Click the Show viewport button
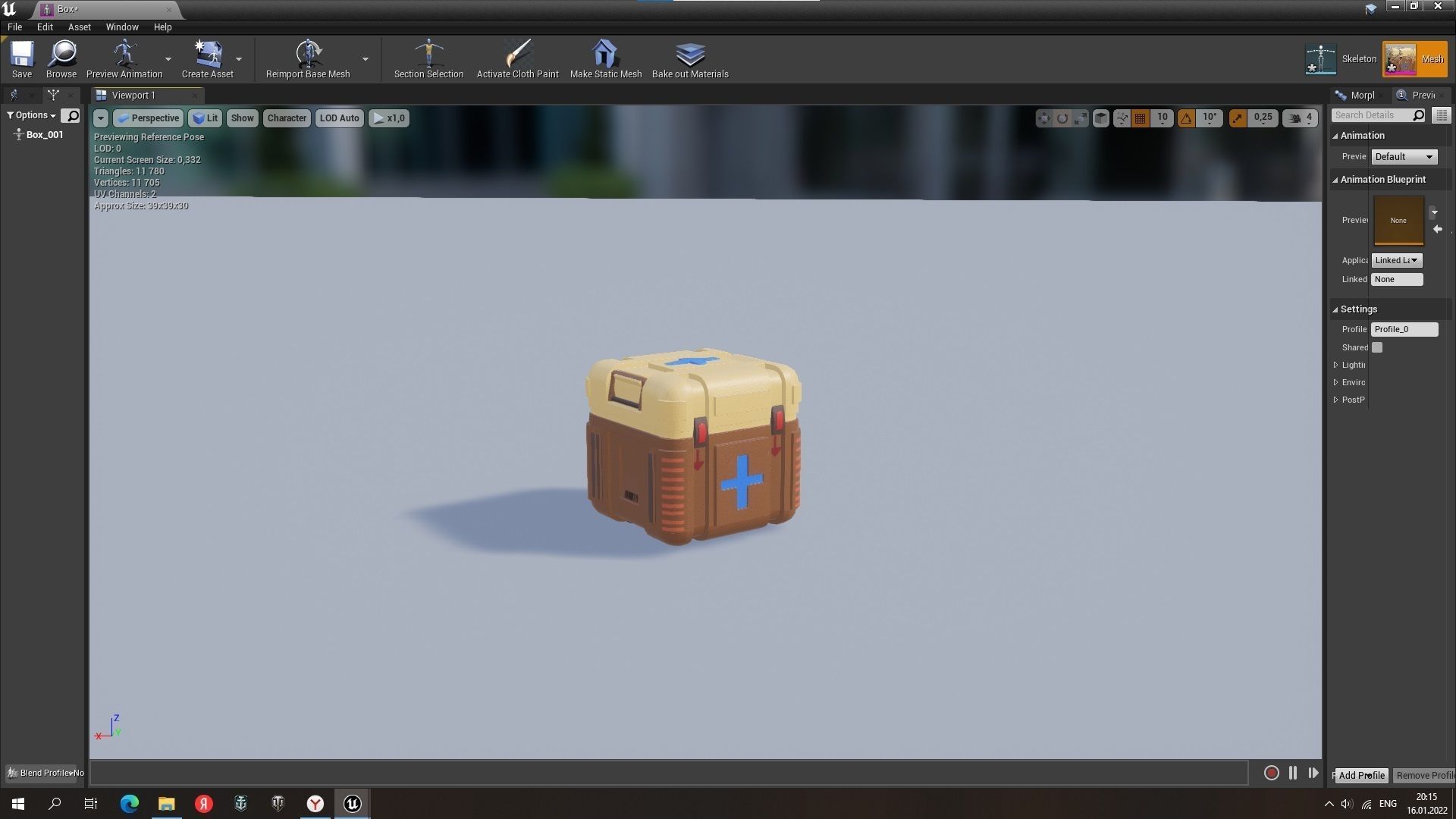 point(243,118)
